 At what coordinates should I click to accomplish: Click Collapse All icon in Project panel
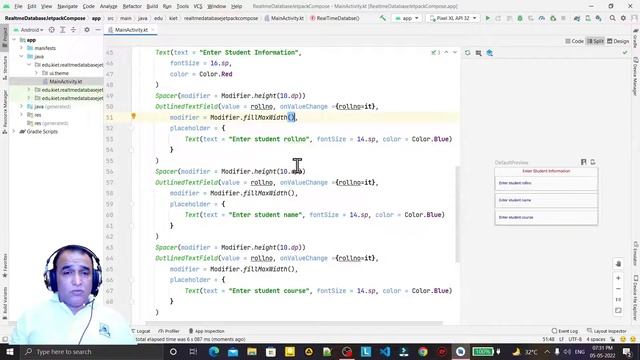click(x=73, y=30)
